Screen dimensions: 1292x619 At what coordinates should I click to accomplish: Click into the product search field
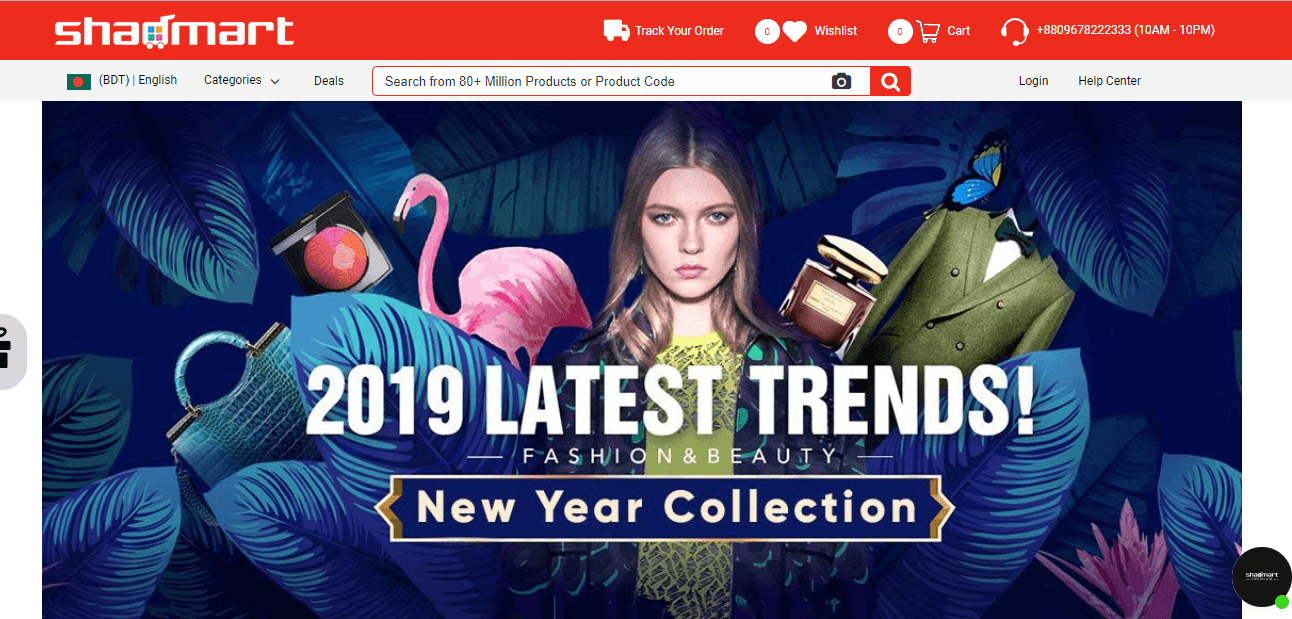click(601, 81)
